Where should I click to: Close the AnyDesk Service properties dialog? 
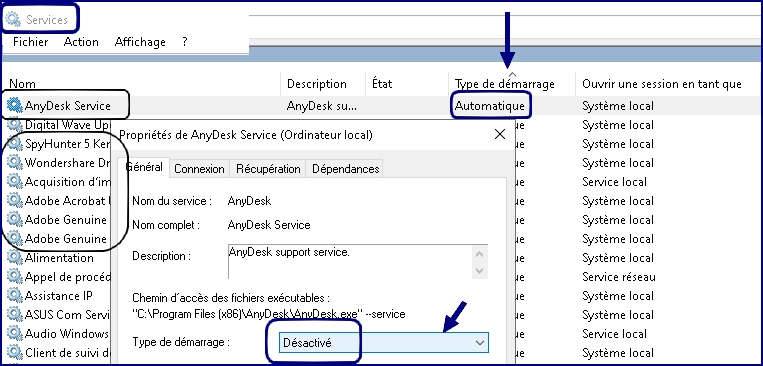click(500, 135)
